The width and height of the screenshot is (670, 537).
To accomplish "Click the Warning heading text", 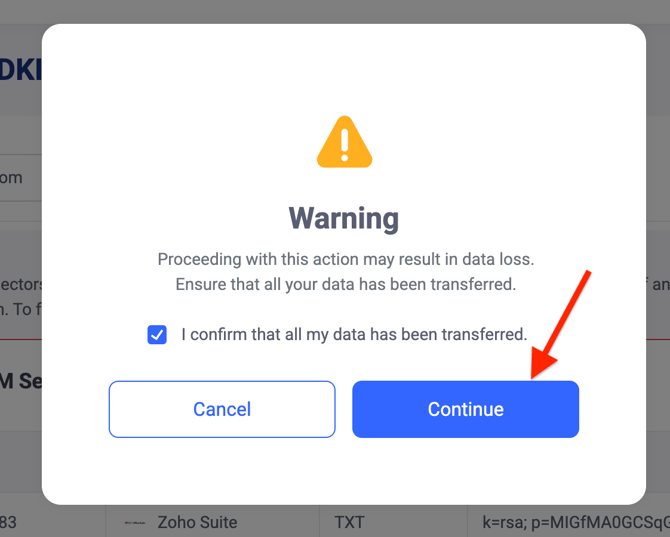I will 344,219.
